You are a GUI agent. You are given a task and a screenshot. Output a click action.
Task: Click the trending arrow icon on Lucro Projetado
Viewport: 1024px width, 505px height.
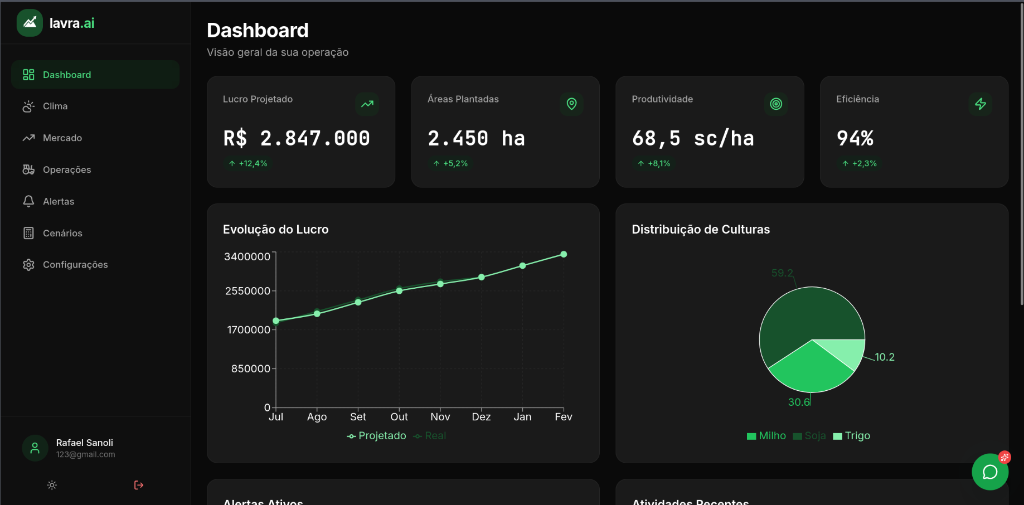[367, 104]
